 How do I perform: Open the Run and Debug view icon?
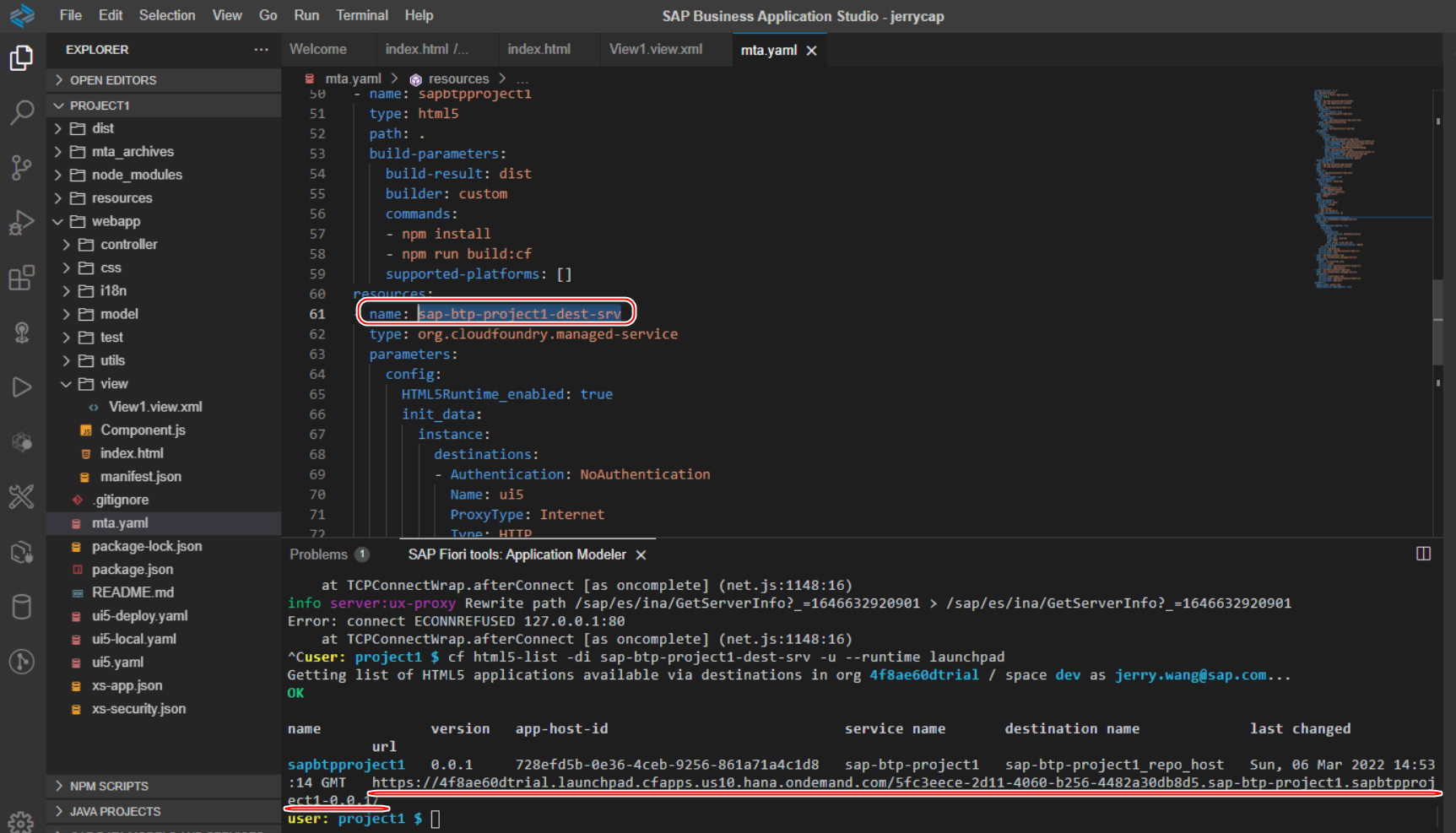22,223
